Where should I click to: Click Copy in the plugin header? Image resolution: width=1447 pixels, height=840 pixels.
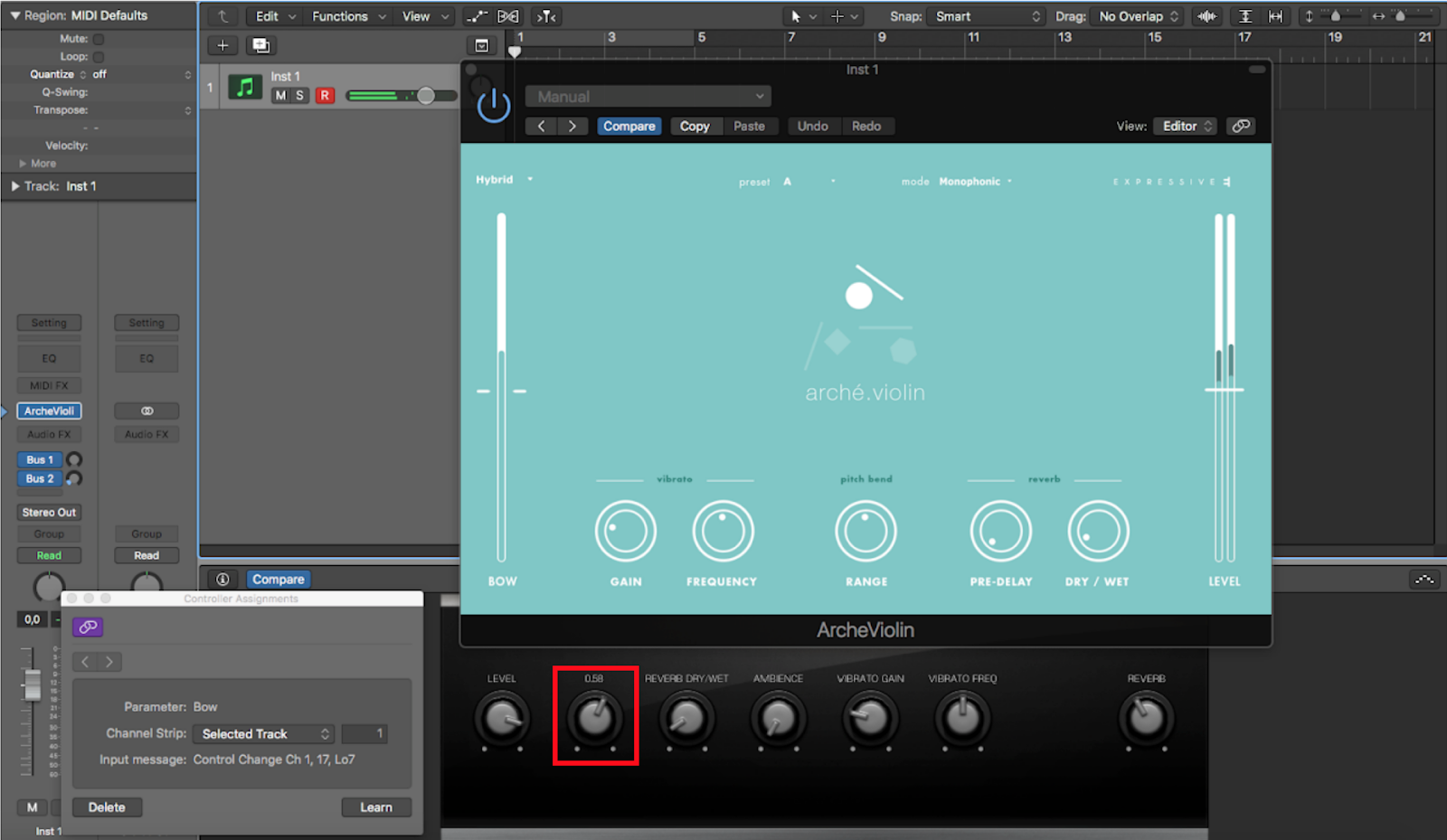click(695, 127)
